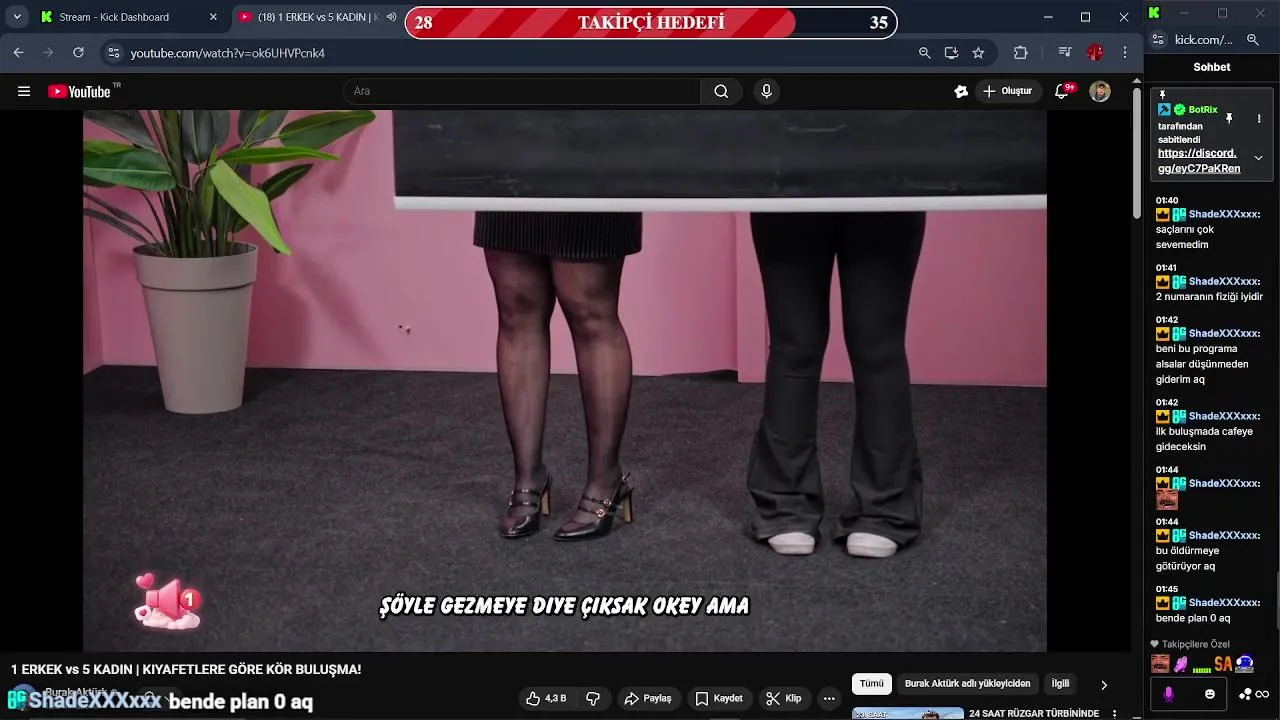Screen dimensions: 1280x720
Task: Open the Chrome tab search dropdown
Action: (x=17, y=17)
